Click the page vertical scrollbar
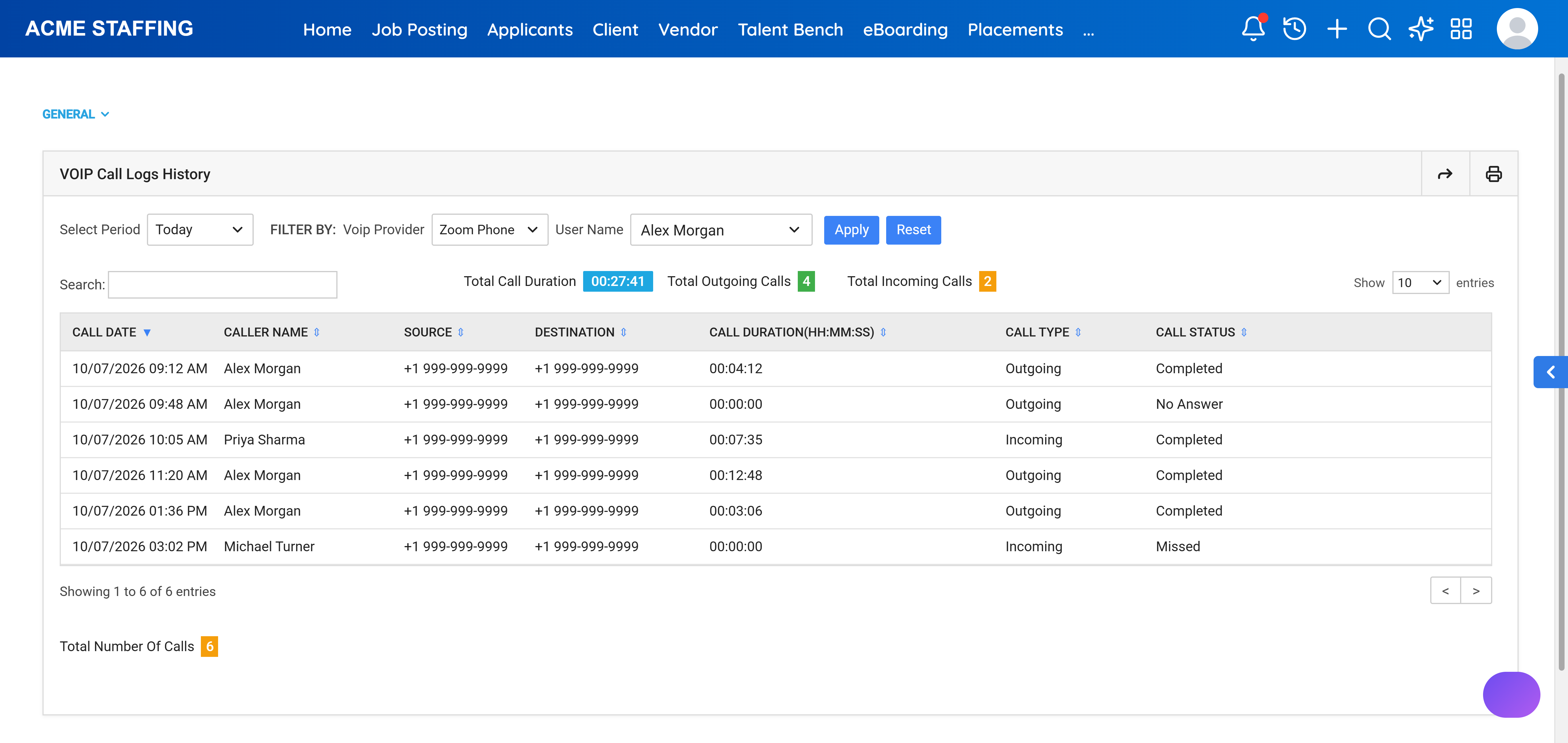This screenshot has width=1568, height=743. [x=1562, y=371]
